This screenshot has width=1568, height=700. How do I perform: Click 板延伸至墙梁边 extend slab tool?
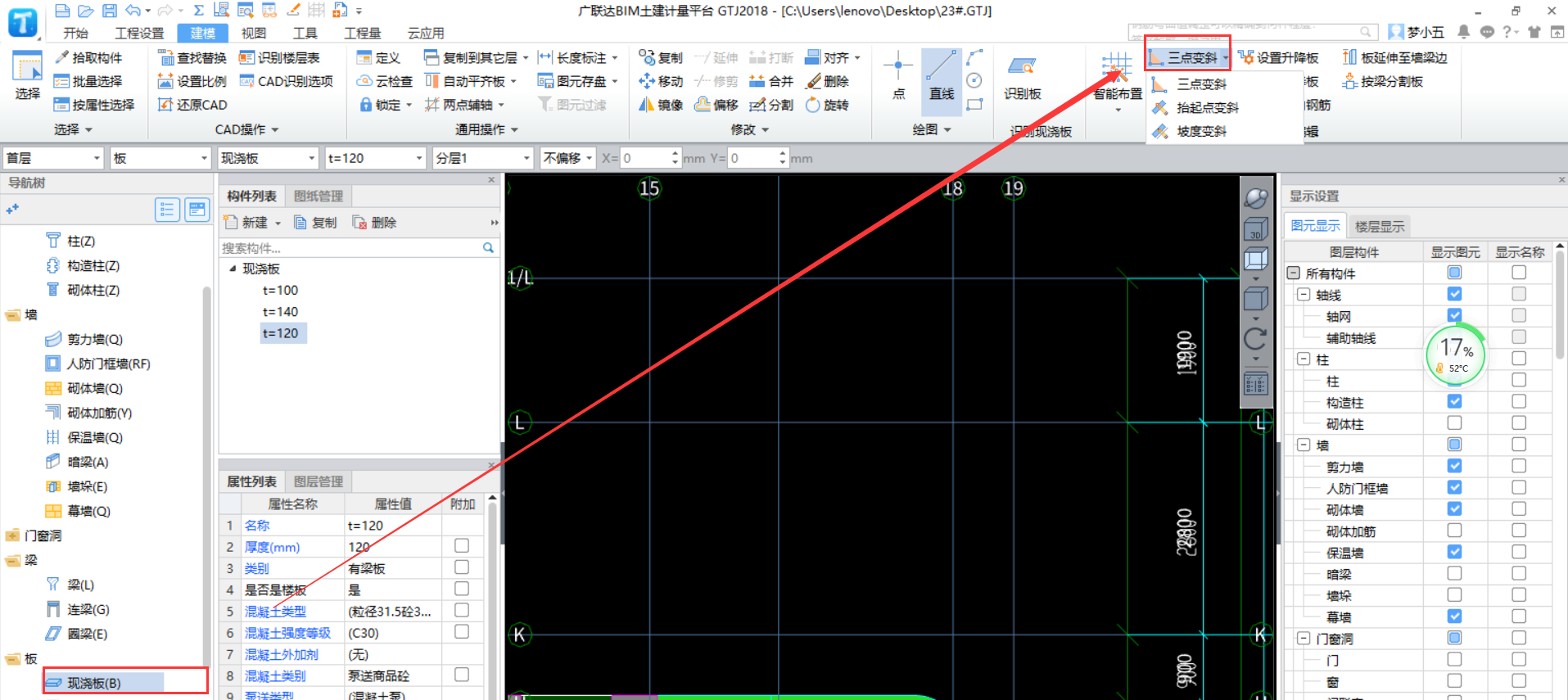coord(1395,57)
